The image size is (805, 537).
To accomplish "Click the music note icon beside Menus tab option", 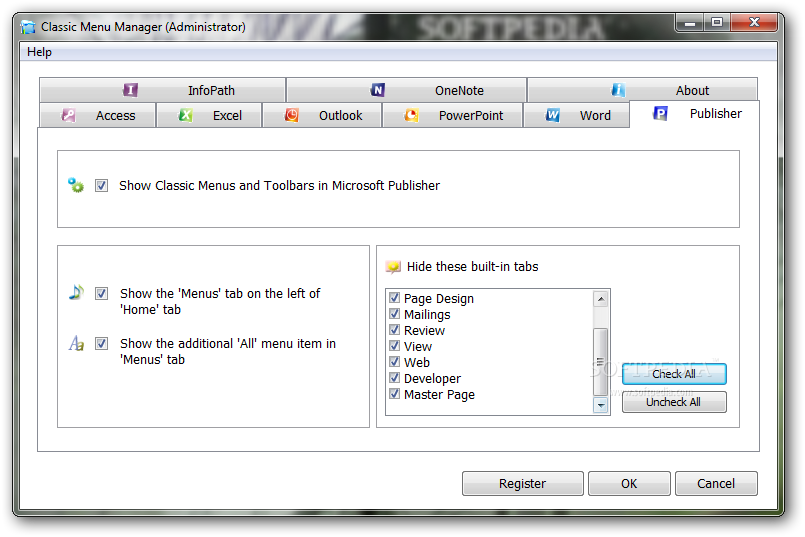I will [x=76, y=293].
